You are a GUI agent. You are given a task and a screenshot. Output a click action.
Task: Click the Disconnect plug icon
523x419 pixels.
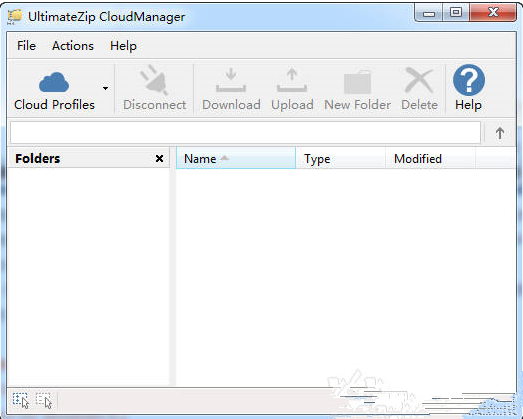154,80
